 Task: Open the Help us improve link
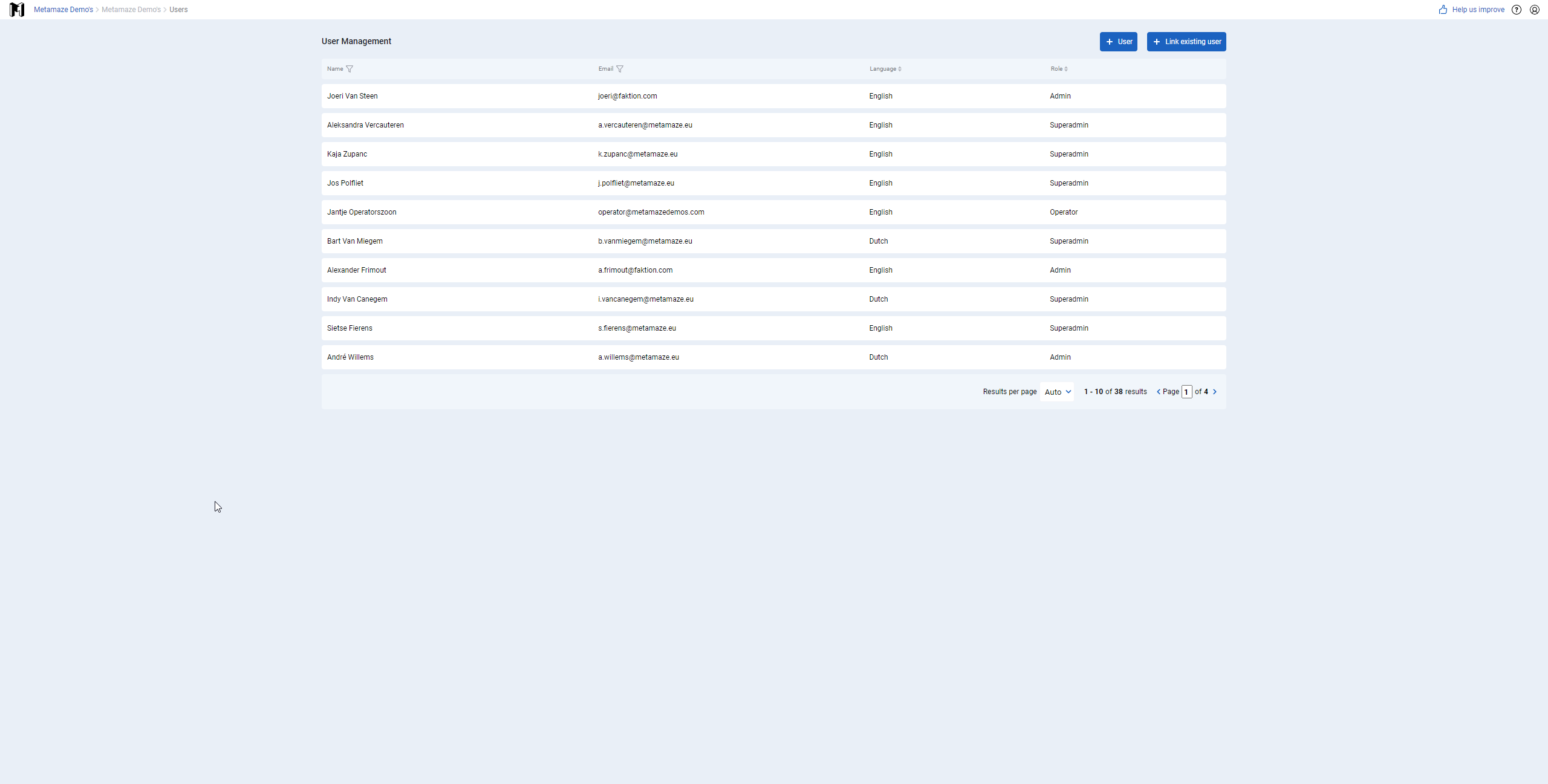1478,10
